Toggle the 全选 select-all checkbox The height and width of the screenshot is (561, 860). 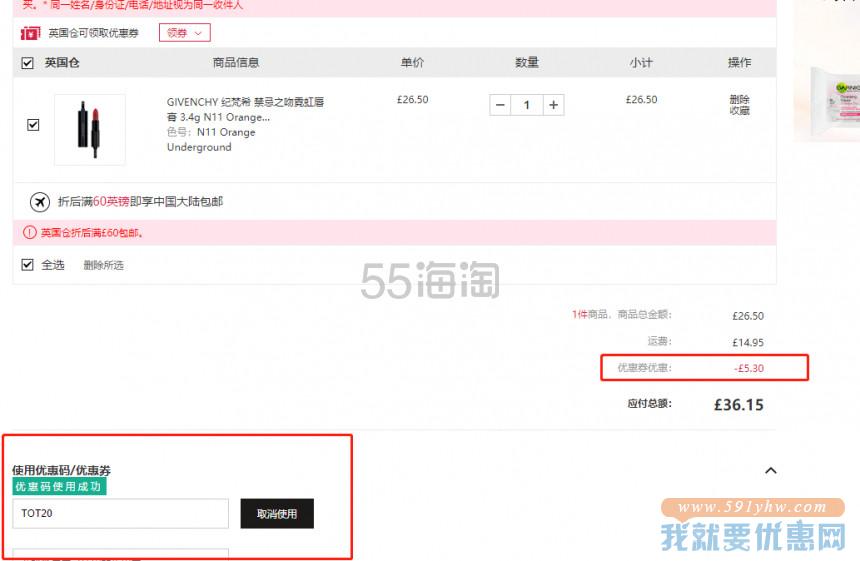(x=27, y=265)
